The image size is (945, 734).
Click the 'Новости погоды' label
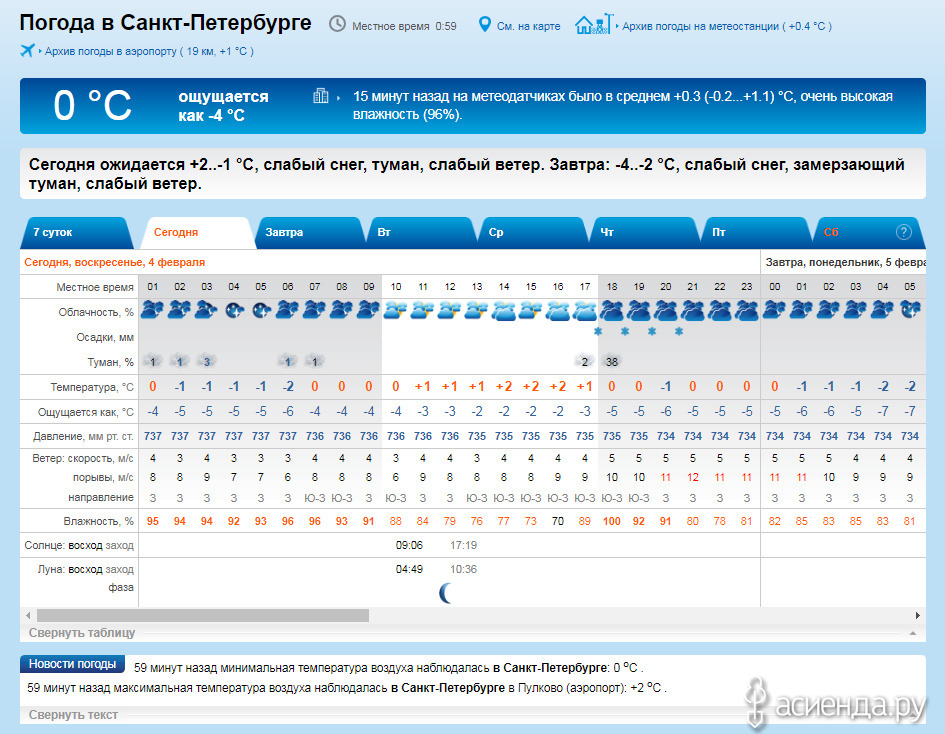coord(72,664)
